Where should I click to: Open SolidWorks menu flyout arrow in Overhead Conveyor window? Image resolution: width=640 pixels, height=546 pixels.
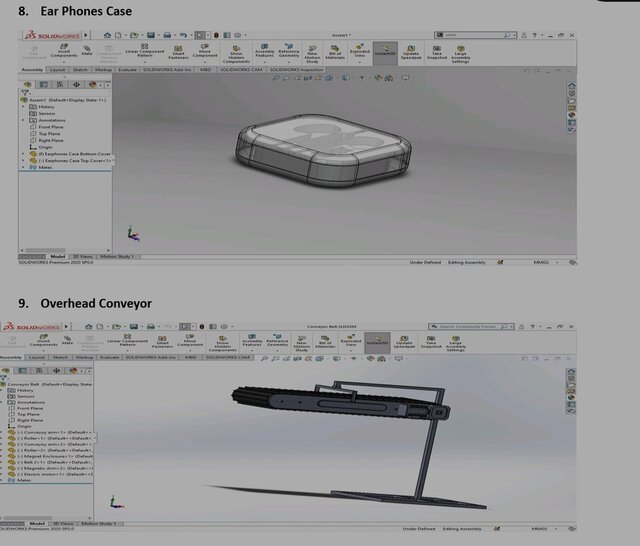[x=66, y=326]
